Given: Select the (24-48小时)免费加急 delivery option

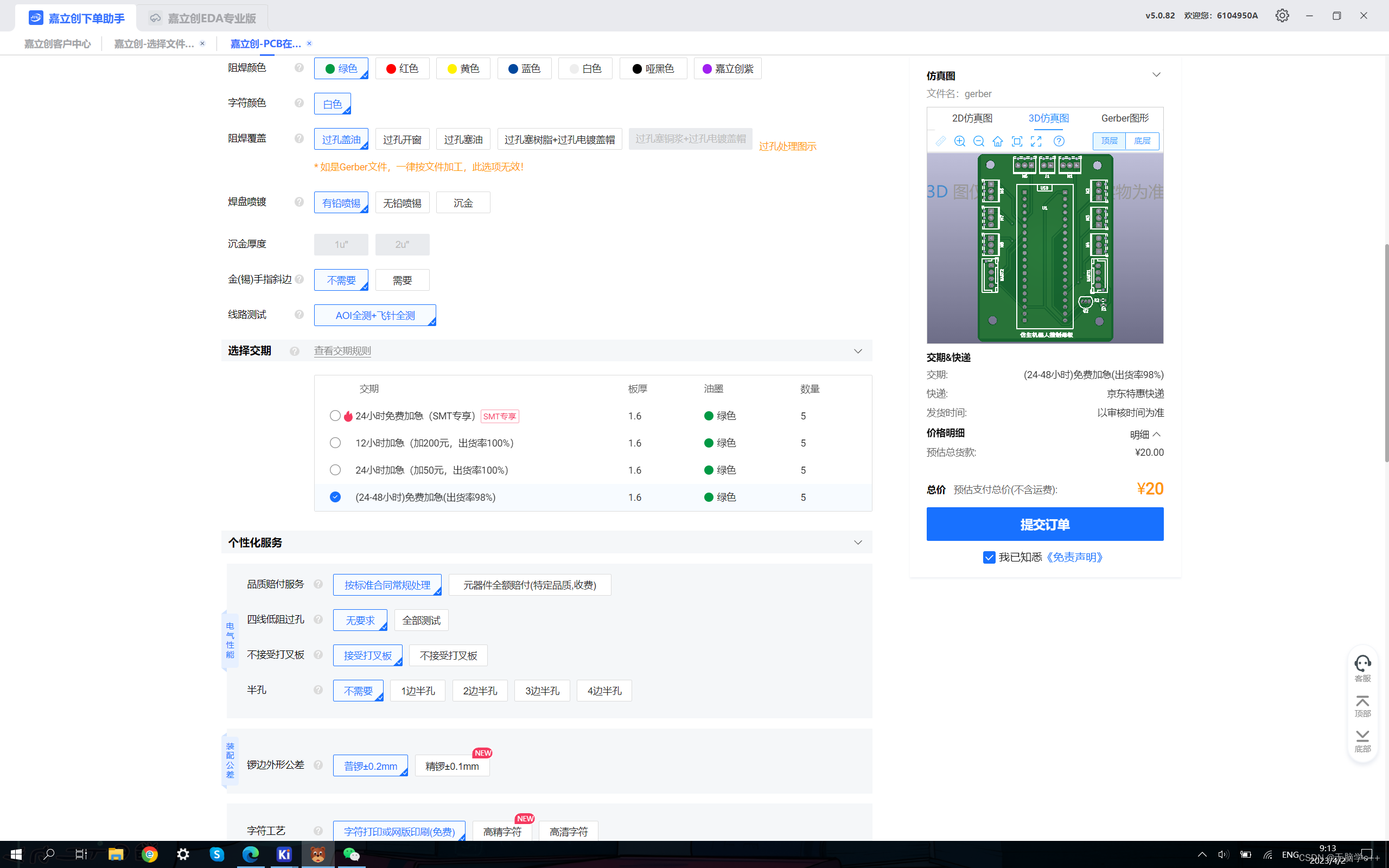Looking at the screenshot, I should pyautogui.click(x=335, y=497).
